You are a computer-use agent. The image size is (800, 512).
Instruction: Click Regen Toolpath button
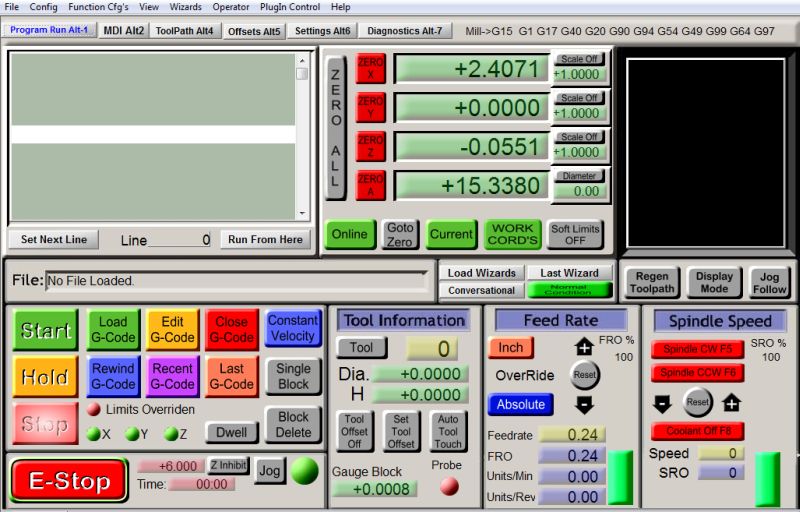click(652, 283)
